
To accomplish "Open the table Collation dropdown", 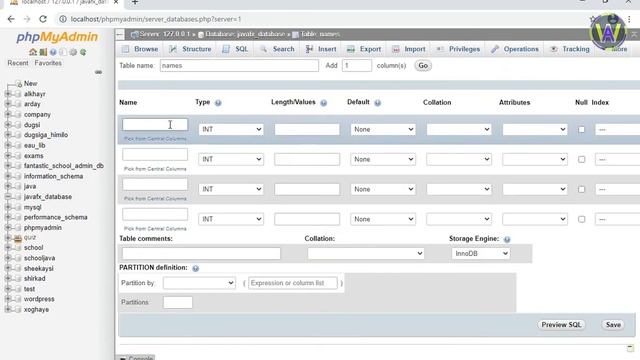I will [365, 253].
